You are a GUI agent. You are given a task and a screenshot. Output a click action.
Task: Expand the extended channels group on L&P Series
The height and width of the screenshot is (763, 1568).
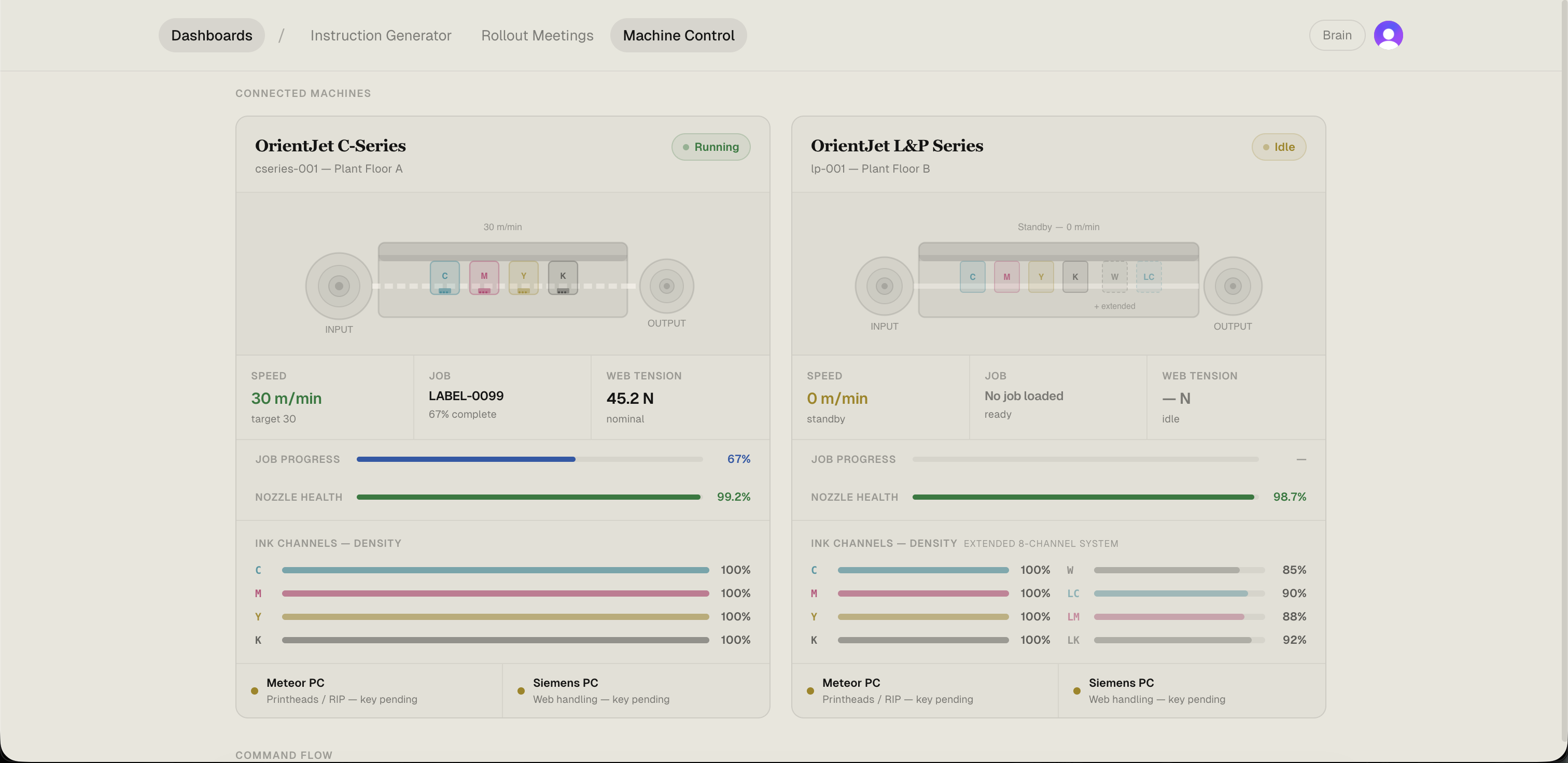click(x=1114, y=306)
